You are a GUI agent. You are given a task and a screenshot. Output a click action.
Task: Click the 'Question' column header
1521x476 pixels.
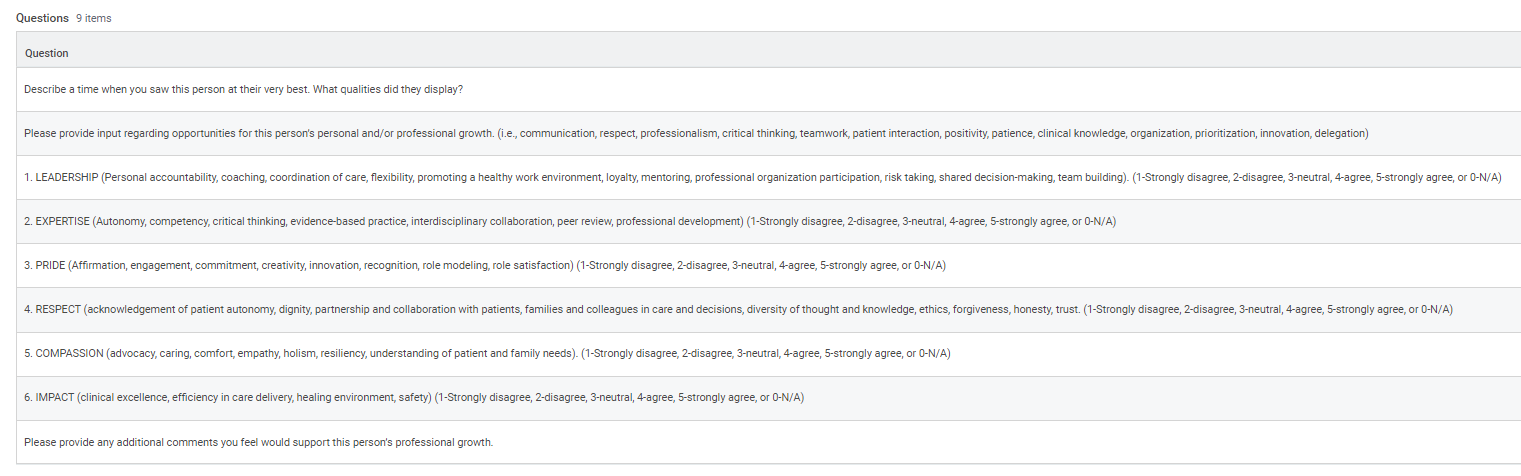(46, 53)
